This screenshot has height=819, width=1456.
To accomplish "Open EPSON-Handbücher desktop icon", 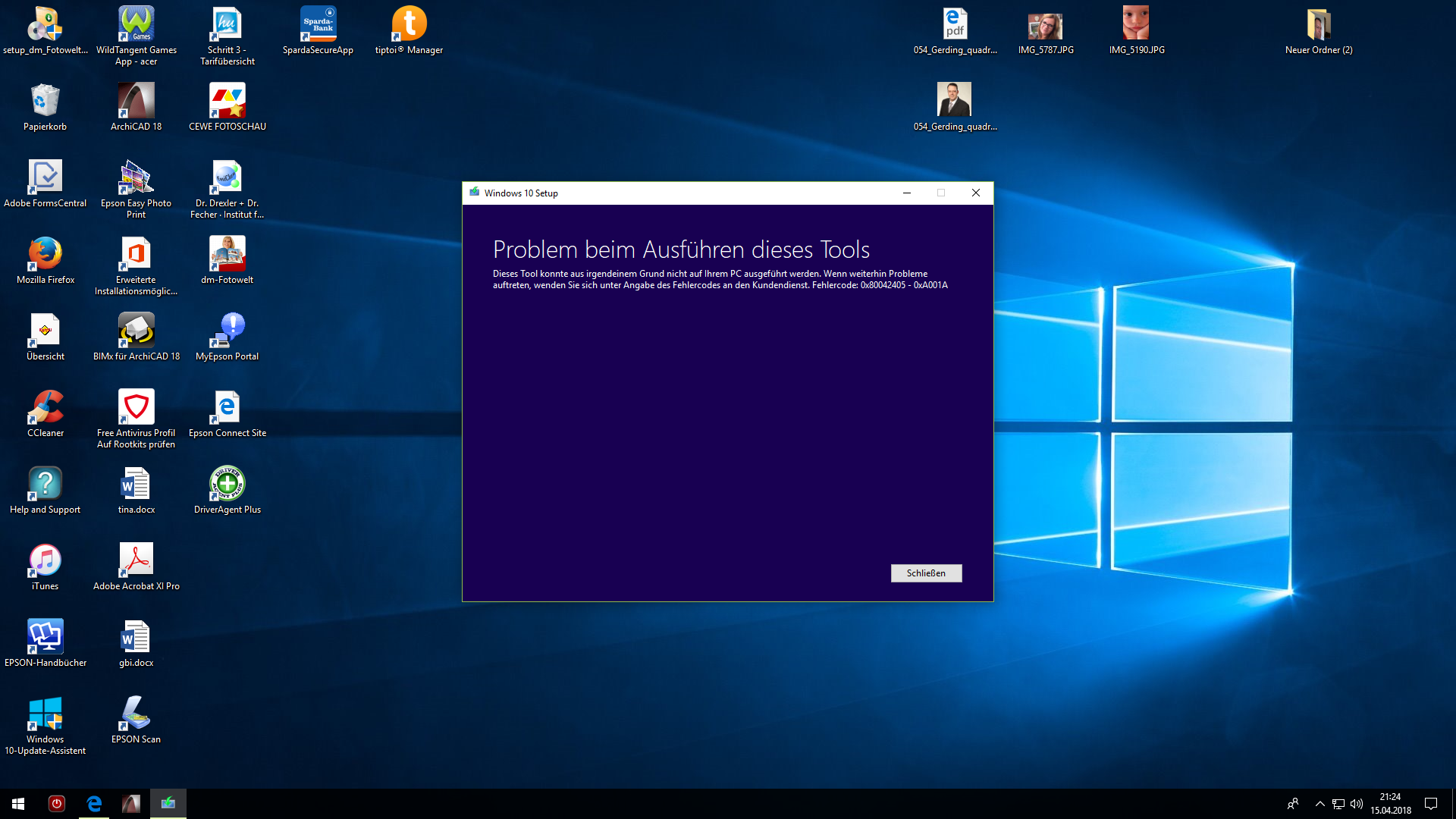I will point(45,644).
